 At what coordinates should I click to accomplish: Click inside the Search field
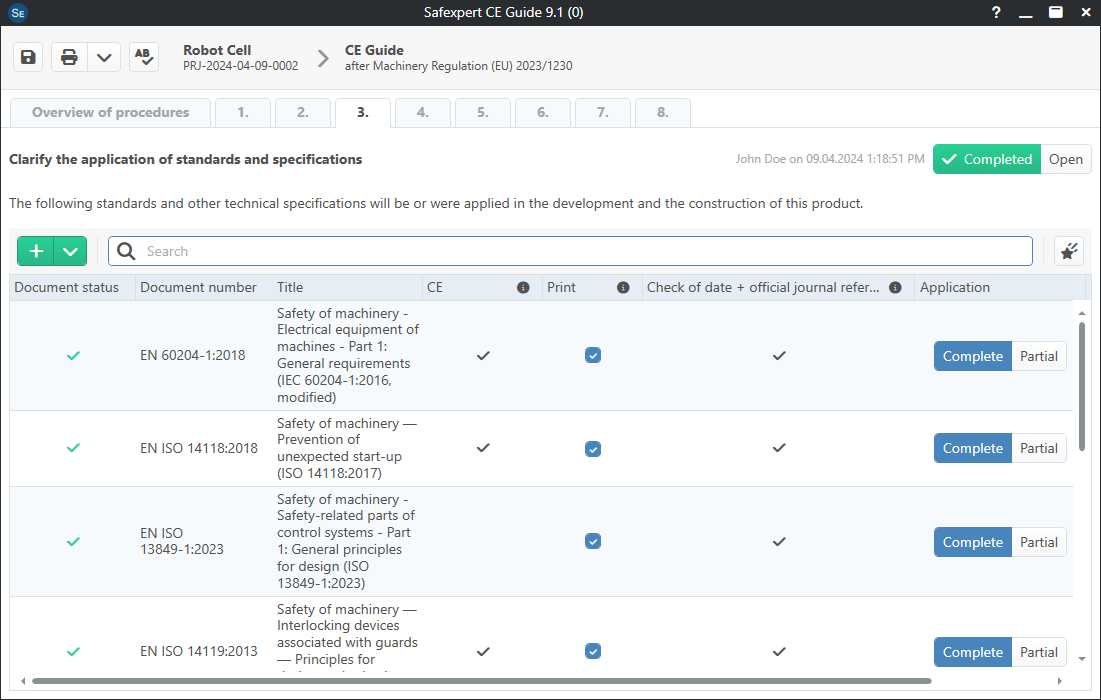tap(570, 251)
